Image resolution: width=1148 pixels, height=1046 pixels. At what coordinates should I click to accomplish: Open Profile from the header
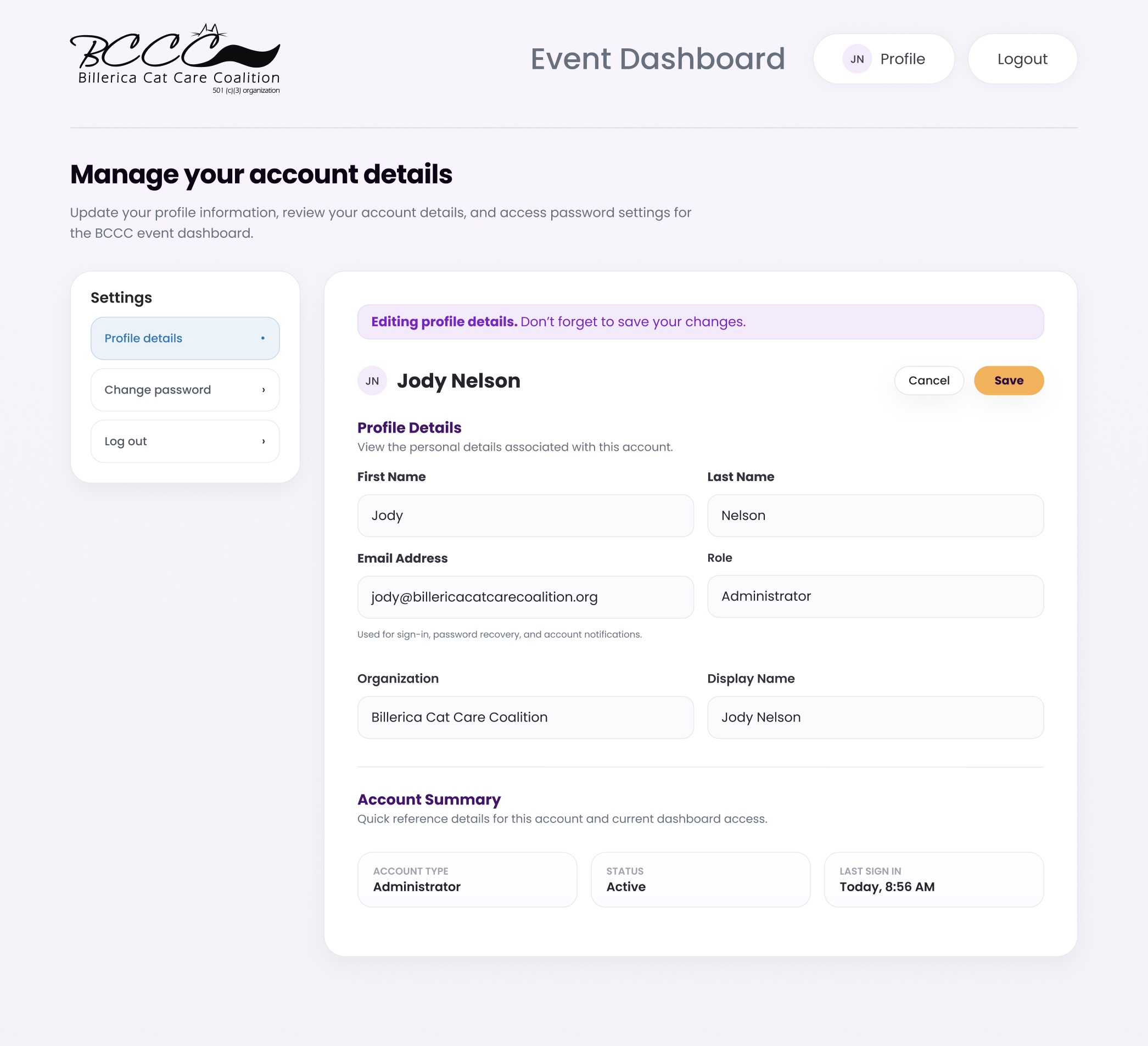(x=884, y=59)
